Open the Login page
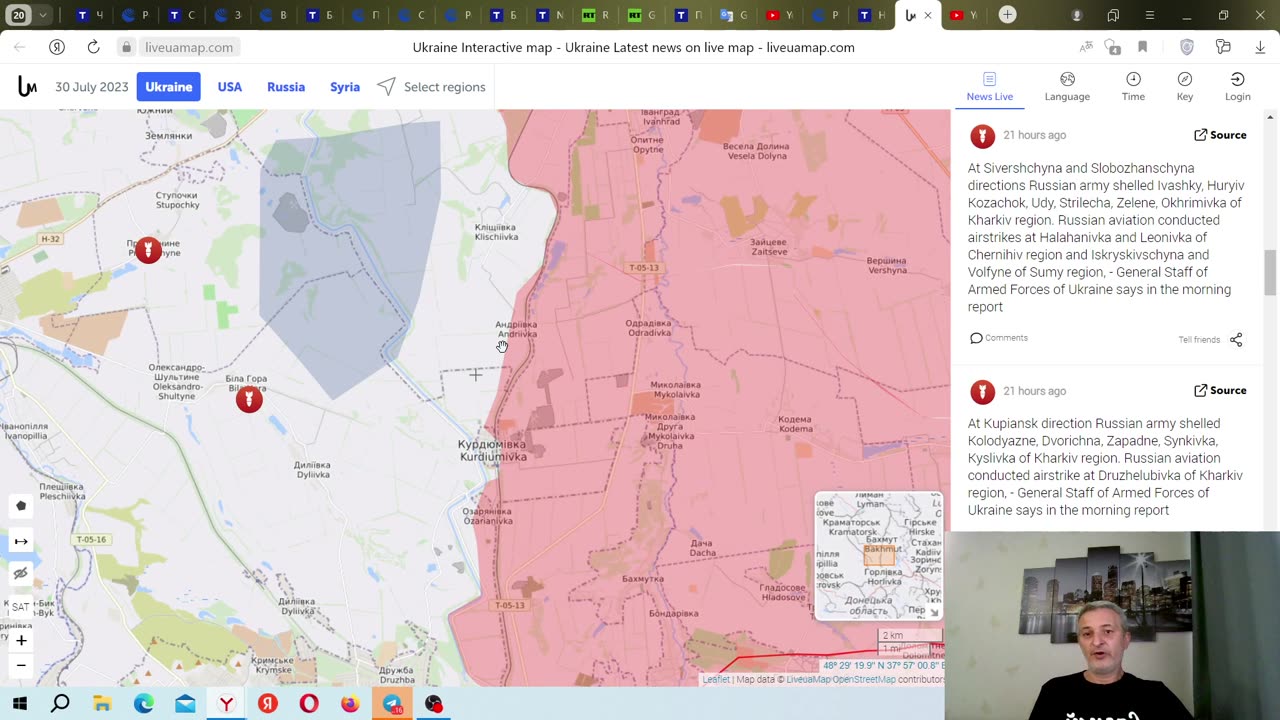 (1238, 87)
